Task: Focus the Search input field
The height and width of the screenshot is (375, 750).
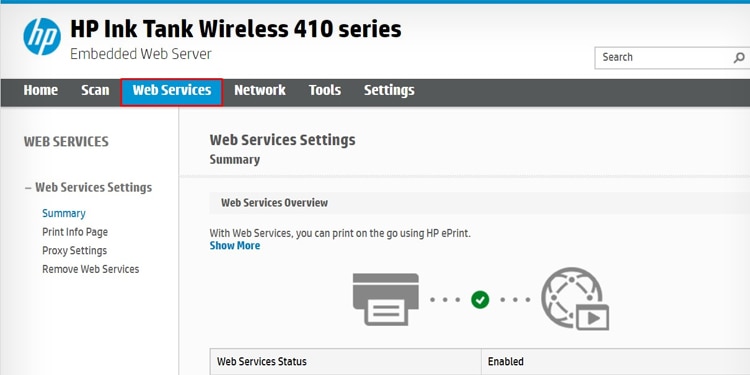Action: pos(664,58)
